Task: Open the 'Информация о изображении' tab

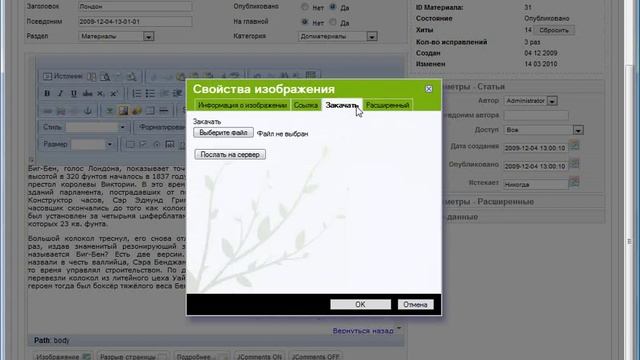Action: [242, 105]
